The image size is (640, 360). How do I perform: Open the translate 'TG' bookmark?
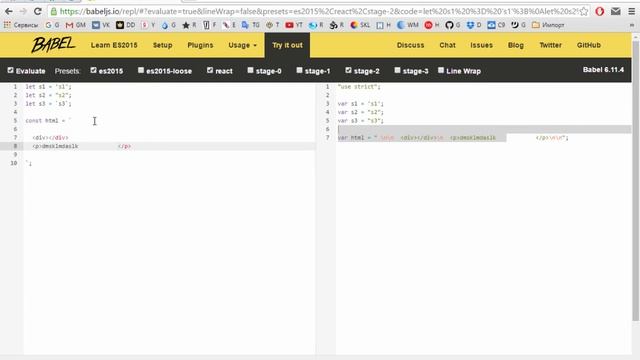pos(251,25)
